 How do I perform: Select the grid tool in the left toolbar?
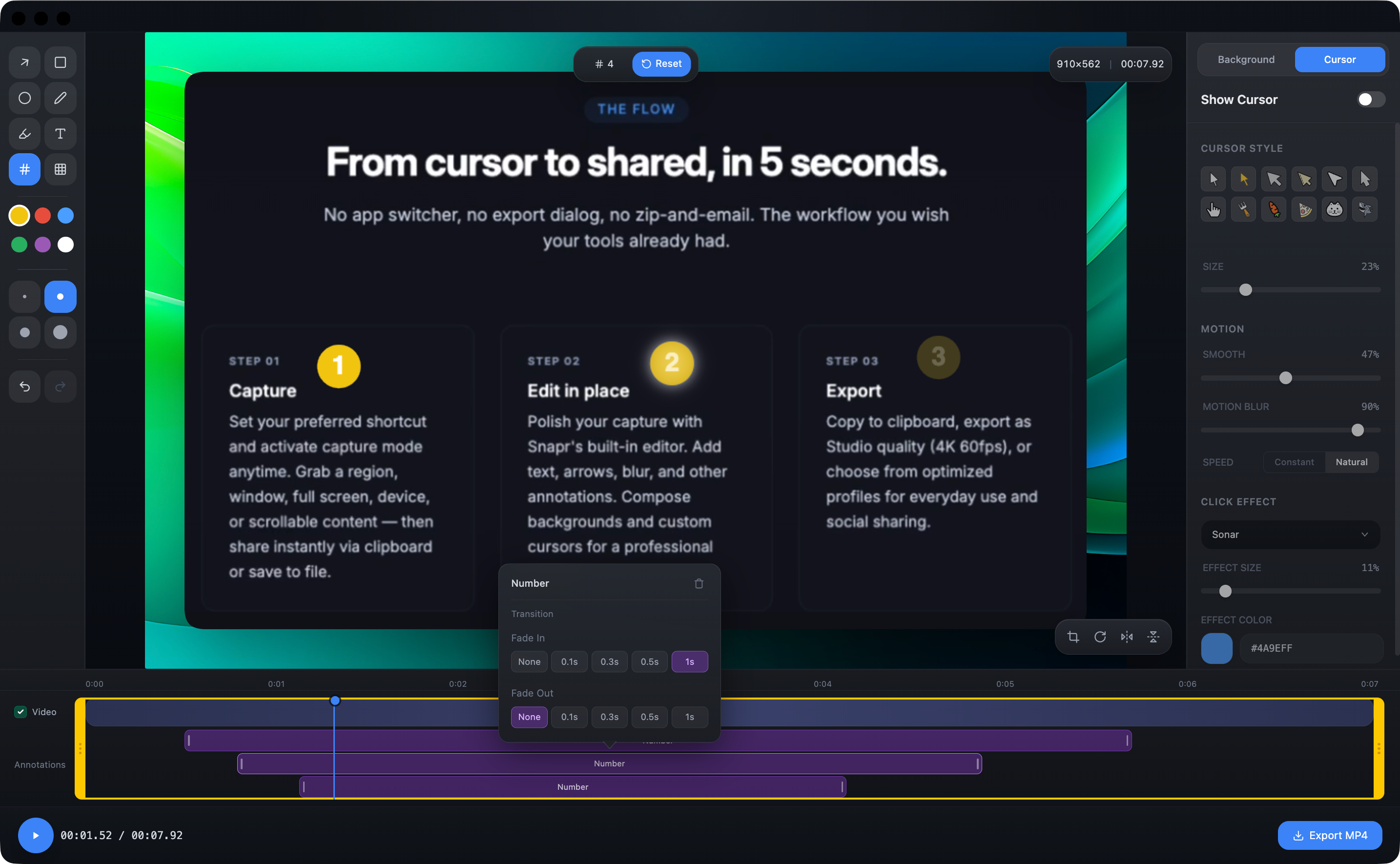[60, 169]
